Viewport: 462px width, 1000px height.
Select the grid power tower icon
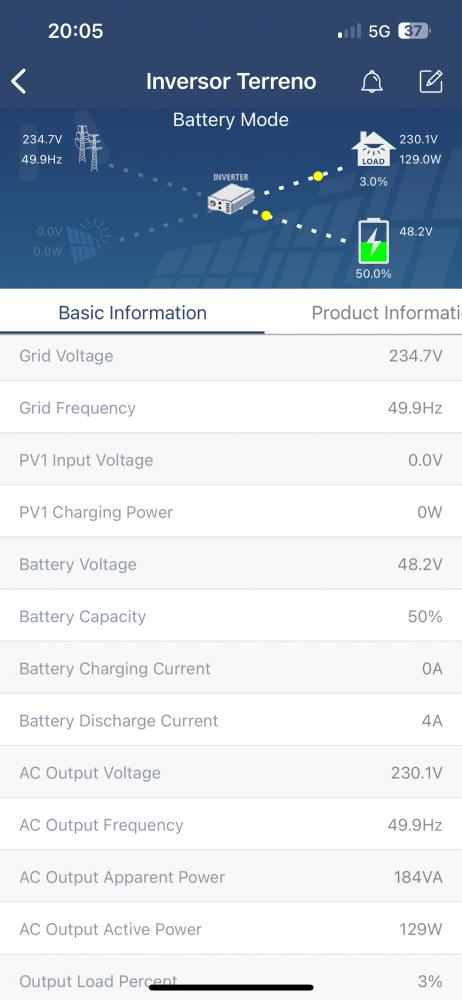click(88, 148)
